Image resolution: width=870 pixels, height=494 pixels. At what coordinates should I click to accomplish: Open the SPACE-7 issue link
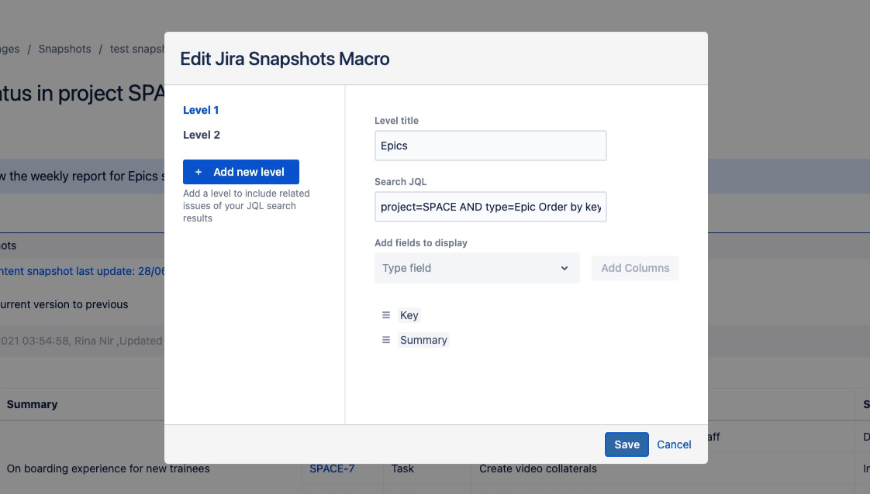tap(331, 468)
